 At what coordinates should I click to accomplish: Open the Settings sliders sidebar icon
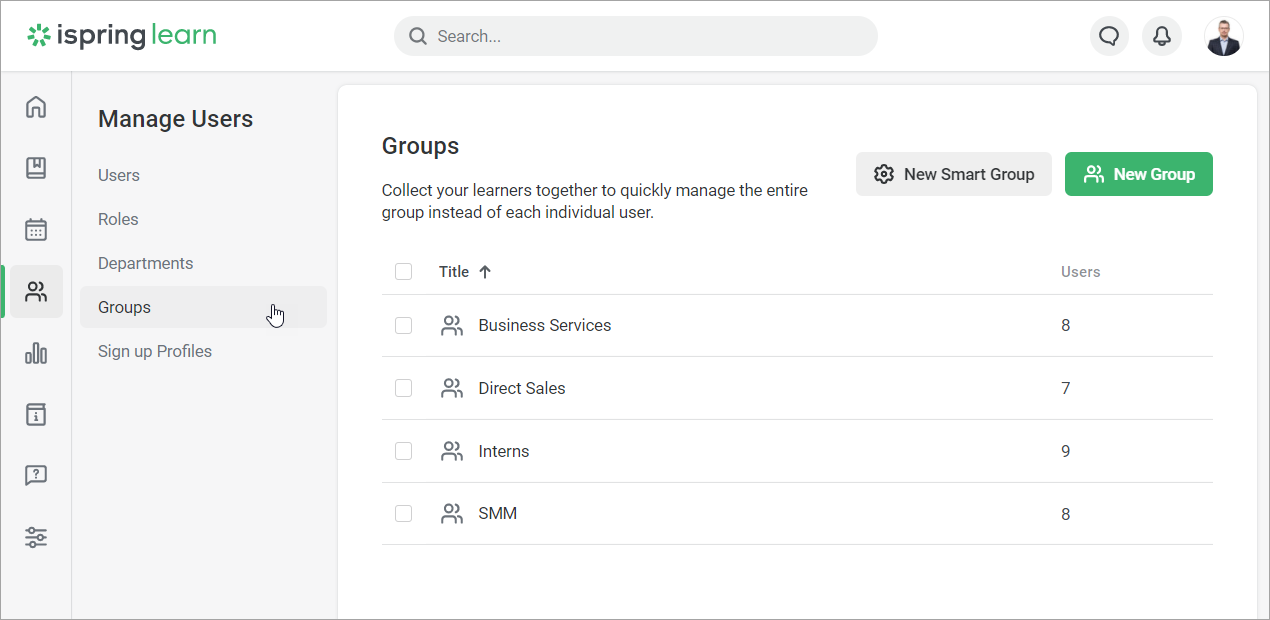(x=36, y=538)
